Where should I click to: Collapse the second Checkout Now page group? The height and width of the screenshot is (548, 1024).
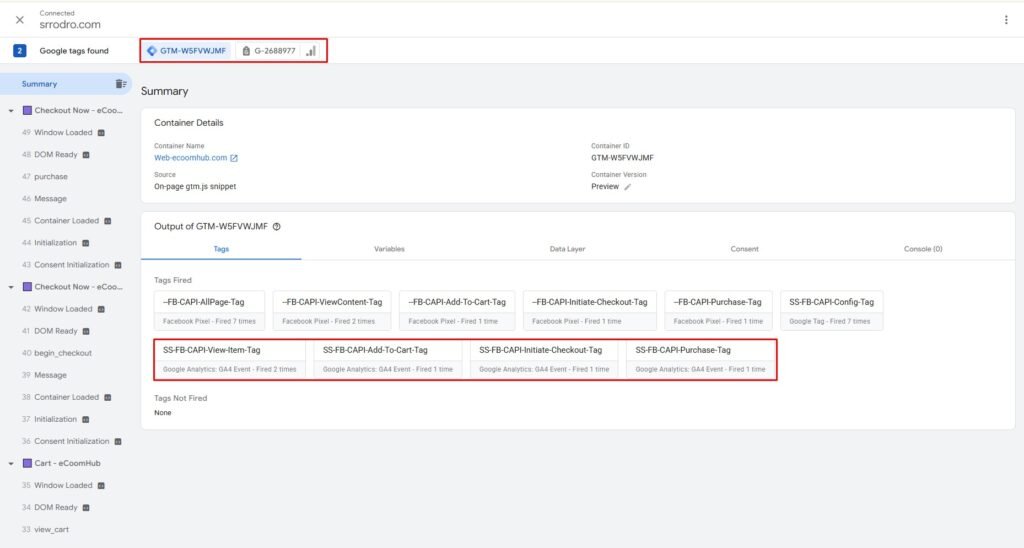(11, 287)
